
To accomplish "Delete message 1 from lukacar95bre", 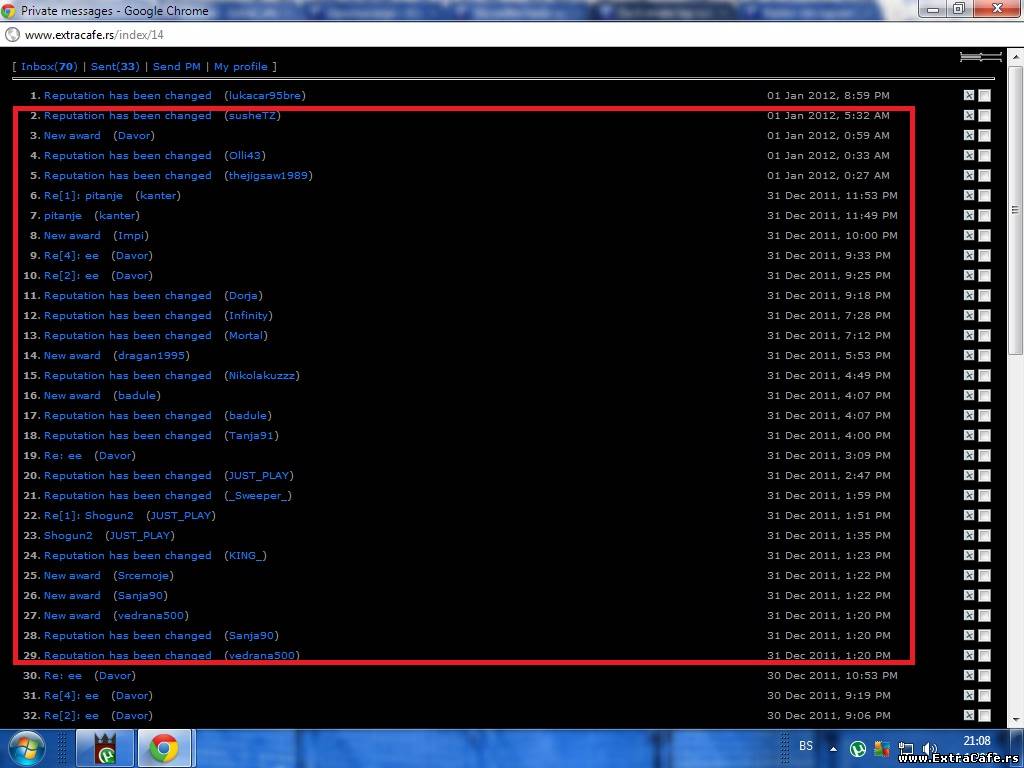I will click(x=968, y=96).
